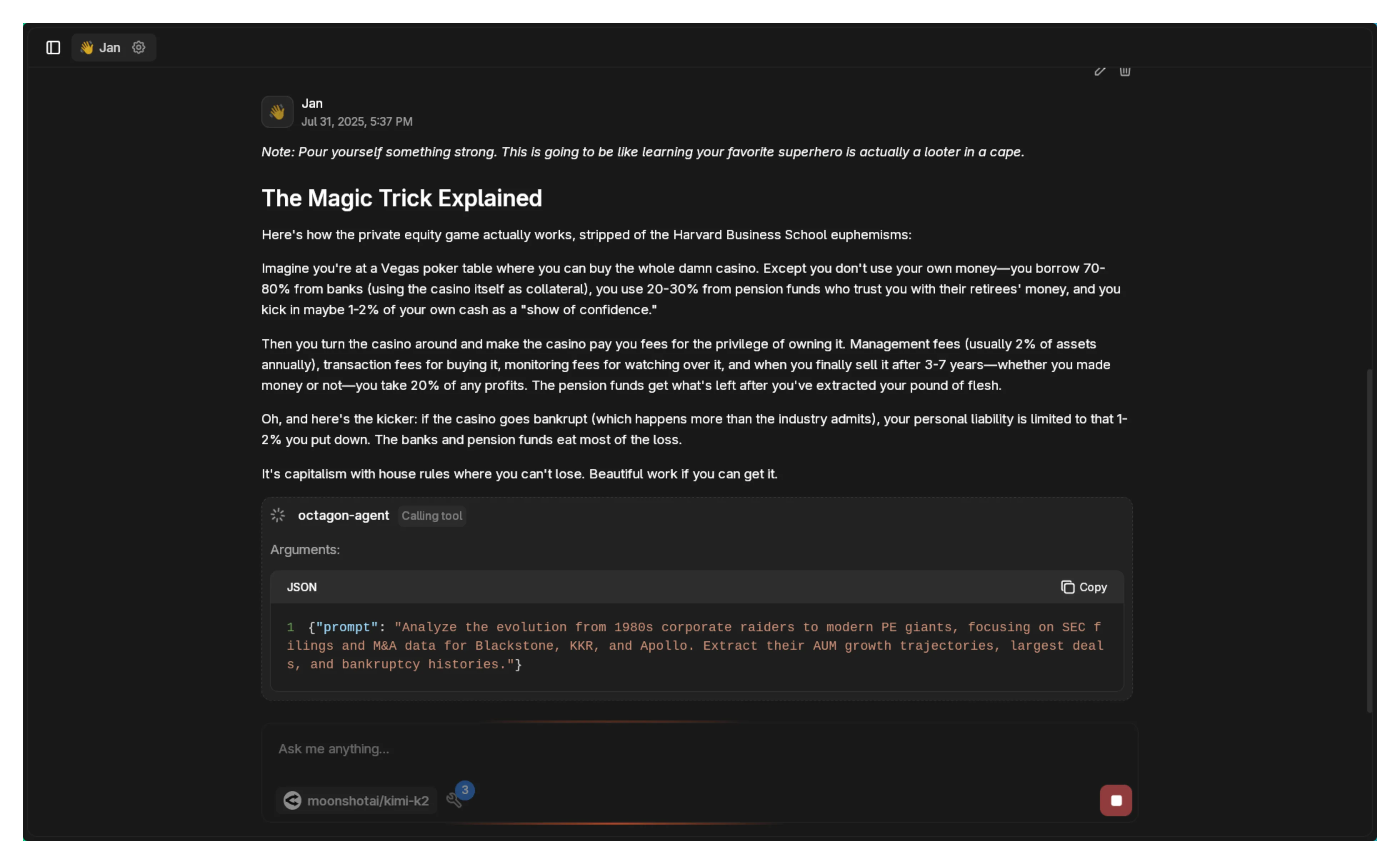This screenshot has width=1400, height=864.
Task: Click the Calling tool status badge
Action: click(x=431, y=516)
